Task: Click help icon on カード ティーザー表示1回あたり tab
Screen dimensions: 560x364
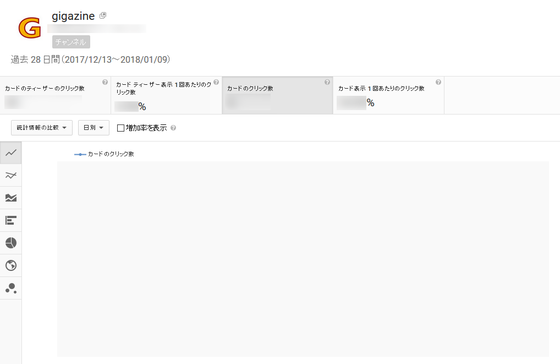Action: click(216, 82)
